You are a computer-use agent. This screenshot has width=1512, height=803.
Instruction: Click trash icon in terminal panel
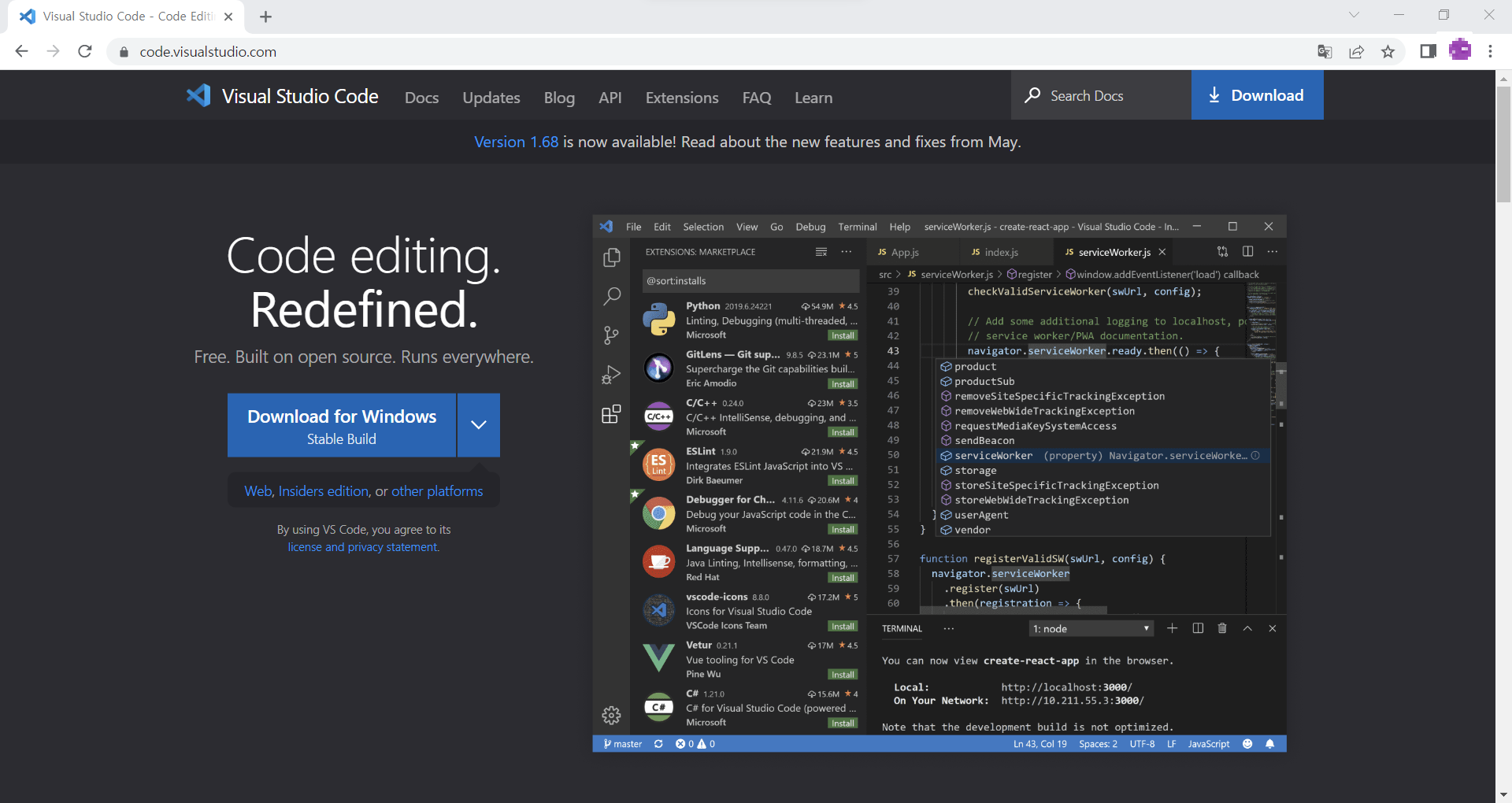coord(1222,628)
